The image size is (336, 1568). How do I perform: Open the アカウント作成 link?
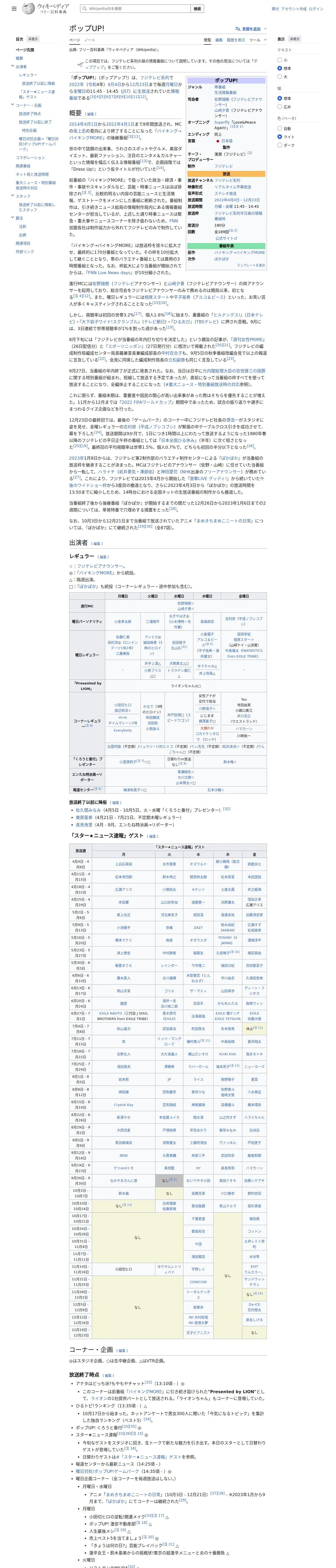(294, 9)
